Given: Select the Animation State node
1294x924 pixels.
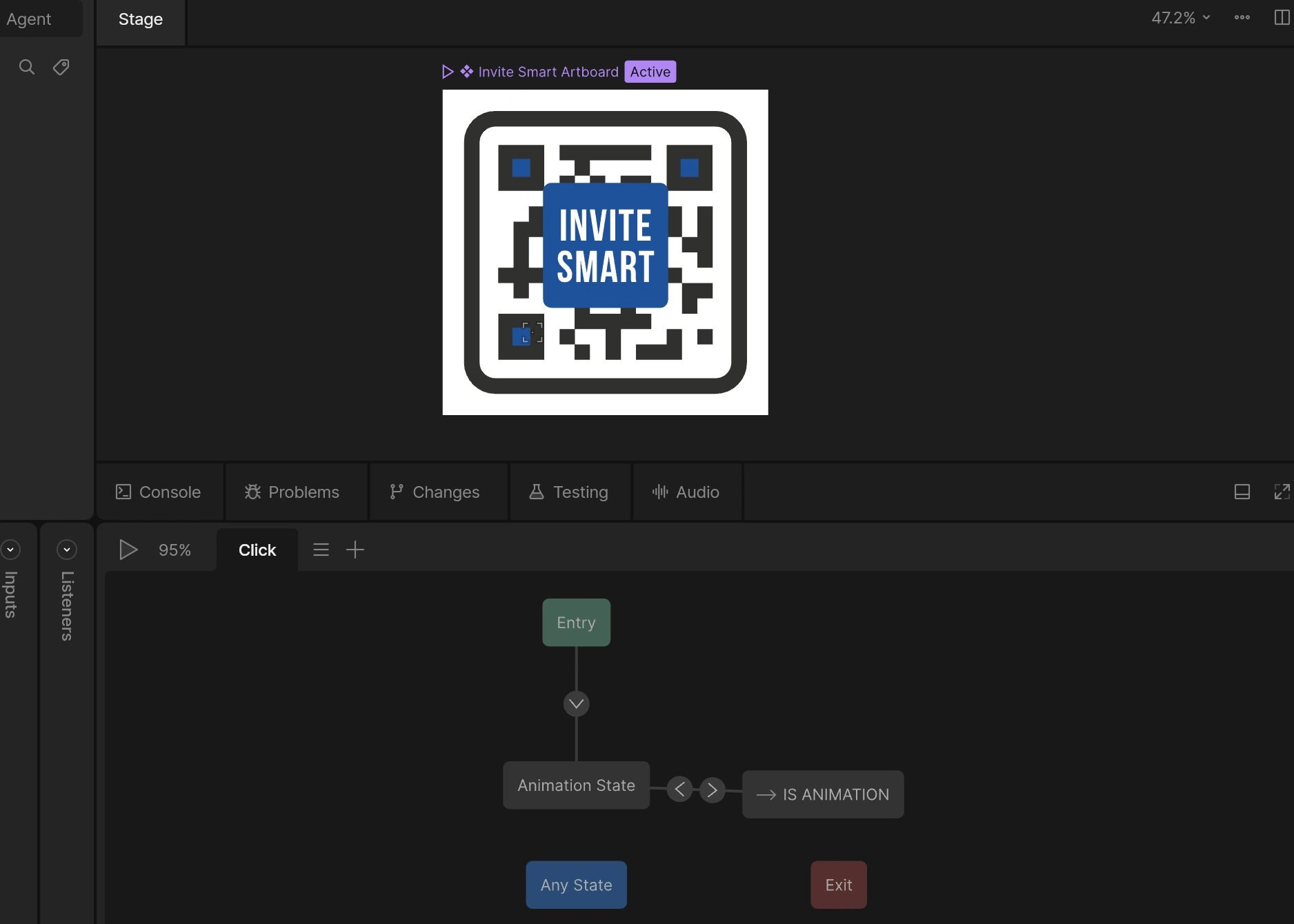Looking at the screenshot, I should 577,785.
